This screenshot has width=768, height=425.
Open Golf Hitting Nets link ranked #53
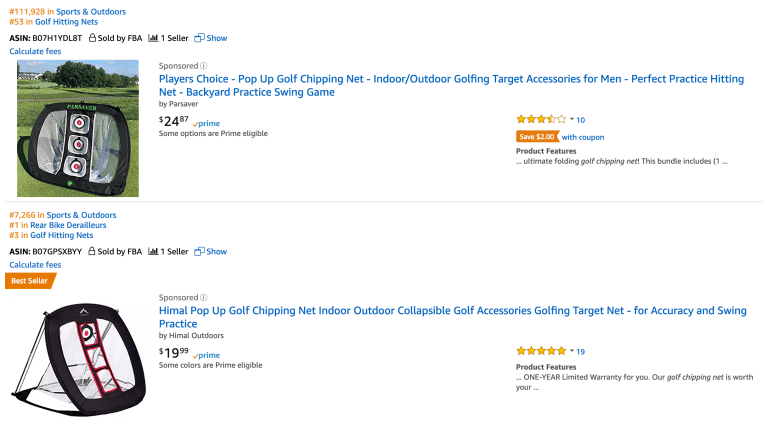click(x=66, y=22)
